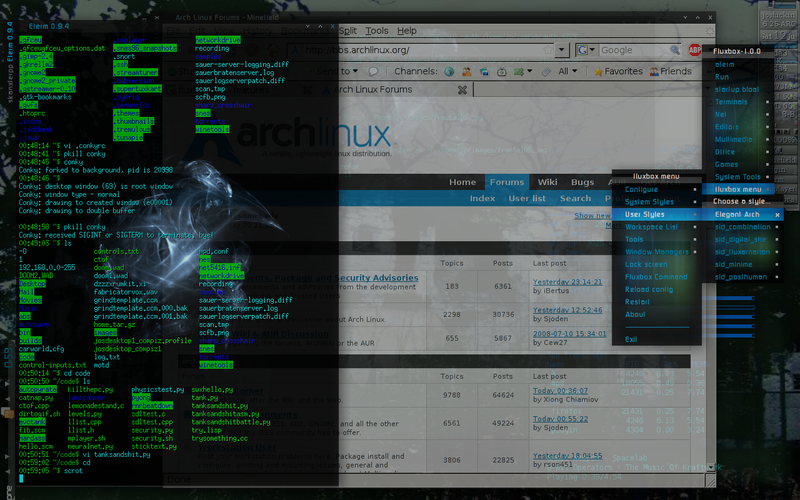Image resolution: width=800 pixels, height=500 pixels.
Task: Select the Arch Linux Forums tab
Action: click(395, 90)
